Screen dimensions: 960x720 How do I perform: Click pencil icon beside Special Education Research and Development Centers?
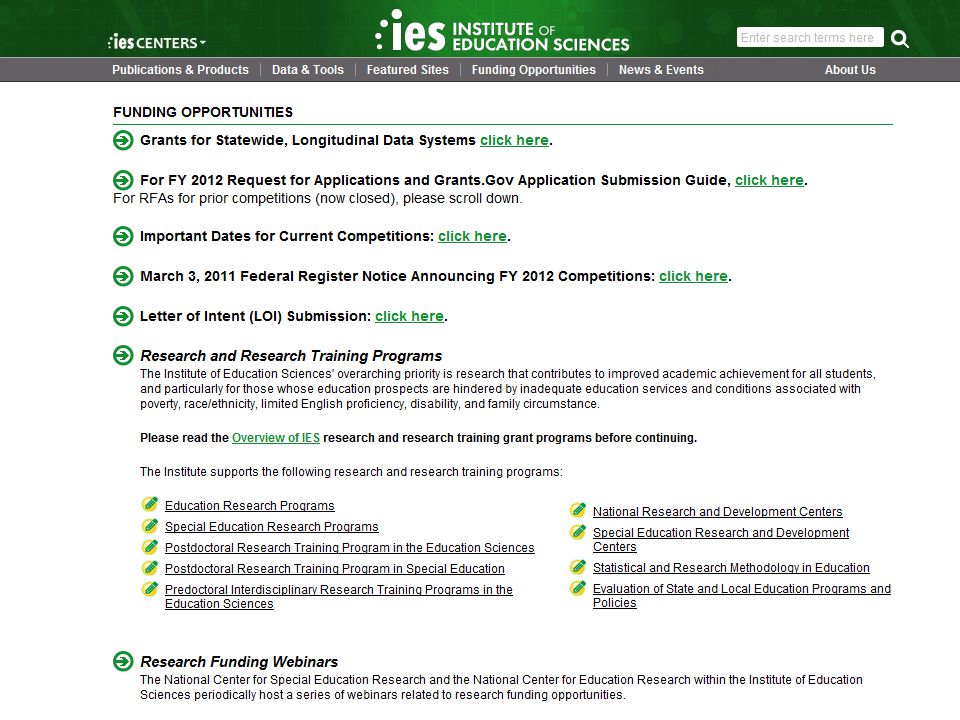pos(578,531)
